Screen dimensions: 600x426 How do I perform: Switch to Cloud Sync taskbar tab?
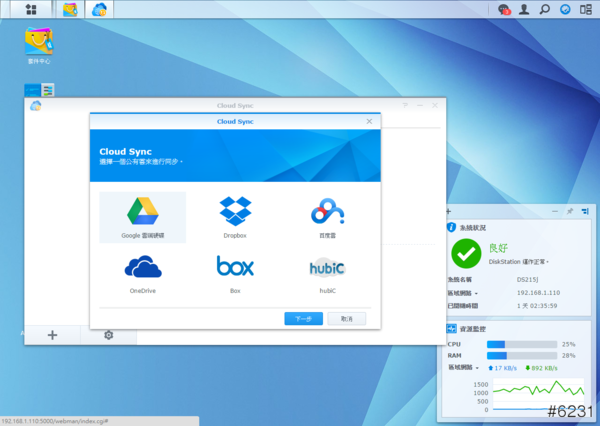[99, 9]
